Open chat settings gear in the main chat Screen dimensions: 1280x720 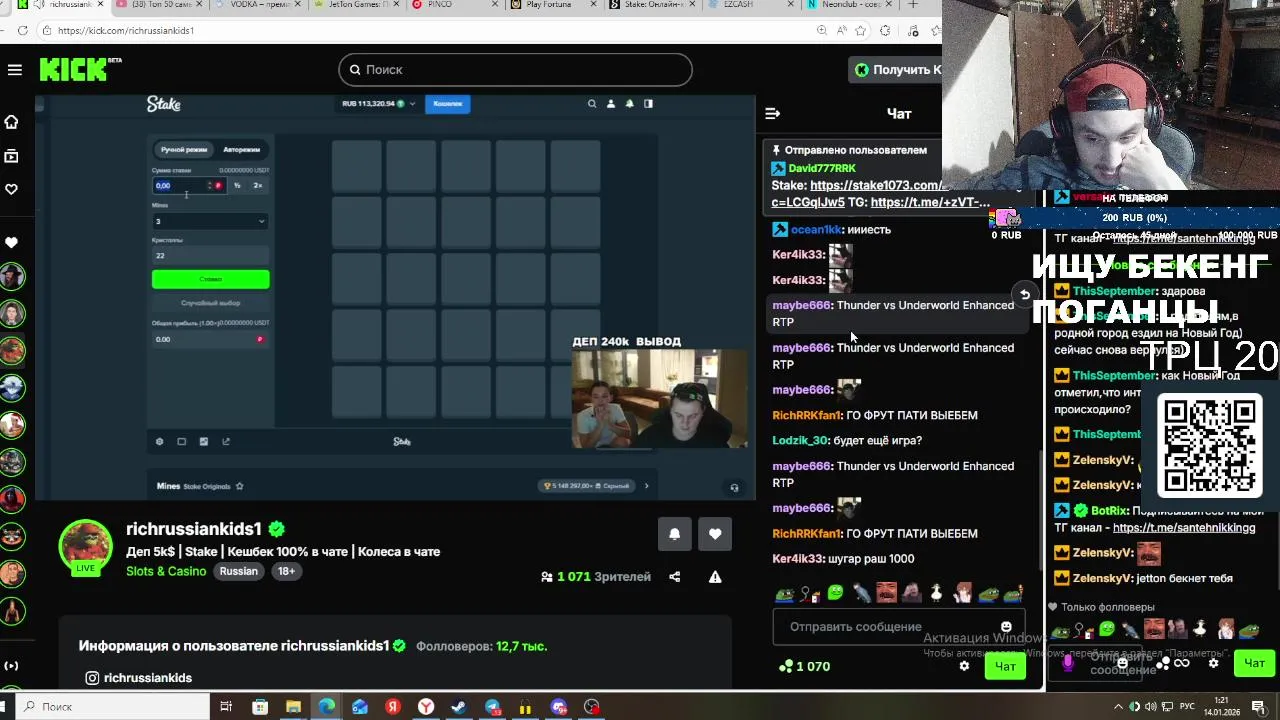964,666
